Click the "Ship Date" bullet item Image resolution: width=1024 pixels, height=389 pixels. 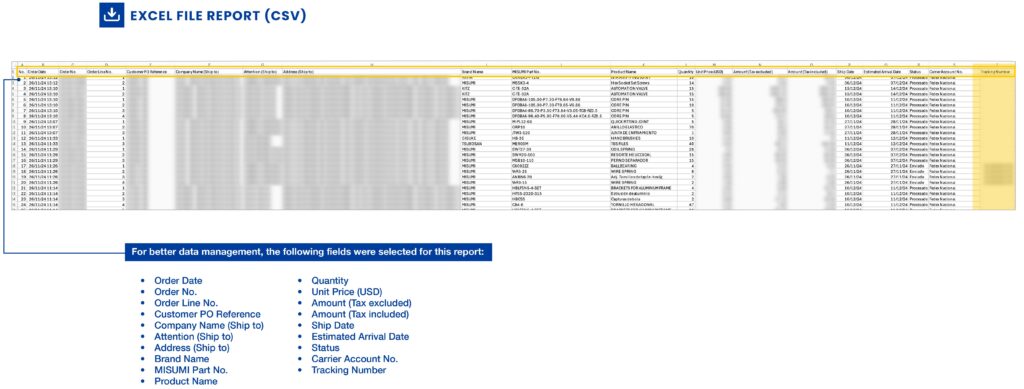332,325
